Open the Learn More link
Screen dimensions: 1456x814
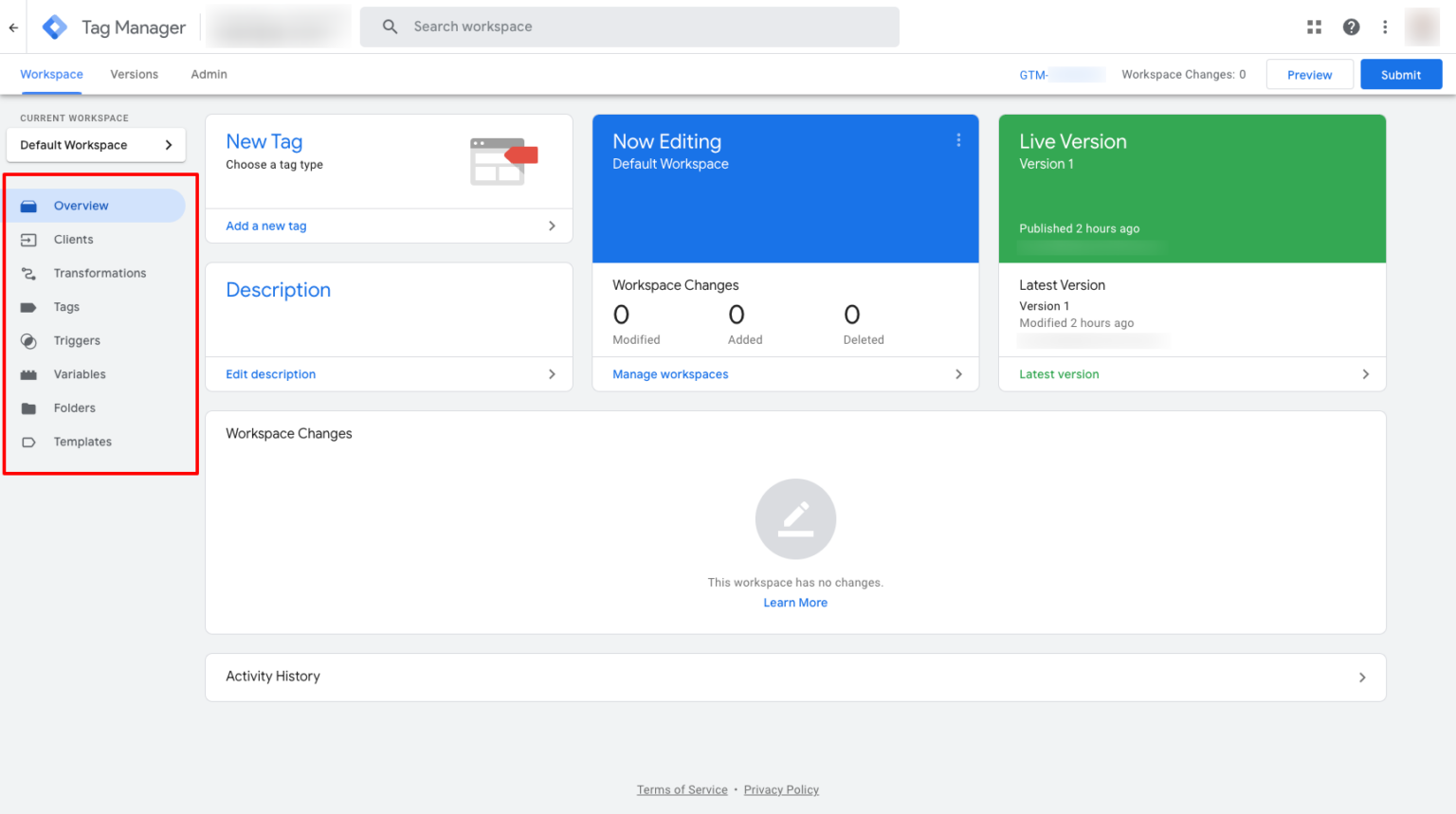click(x=795, y=602)
